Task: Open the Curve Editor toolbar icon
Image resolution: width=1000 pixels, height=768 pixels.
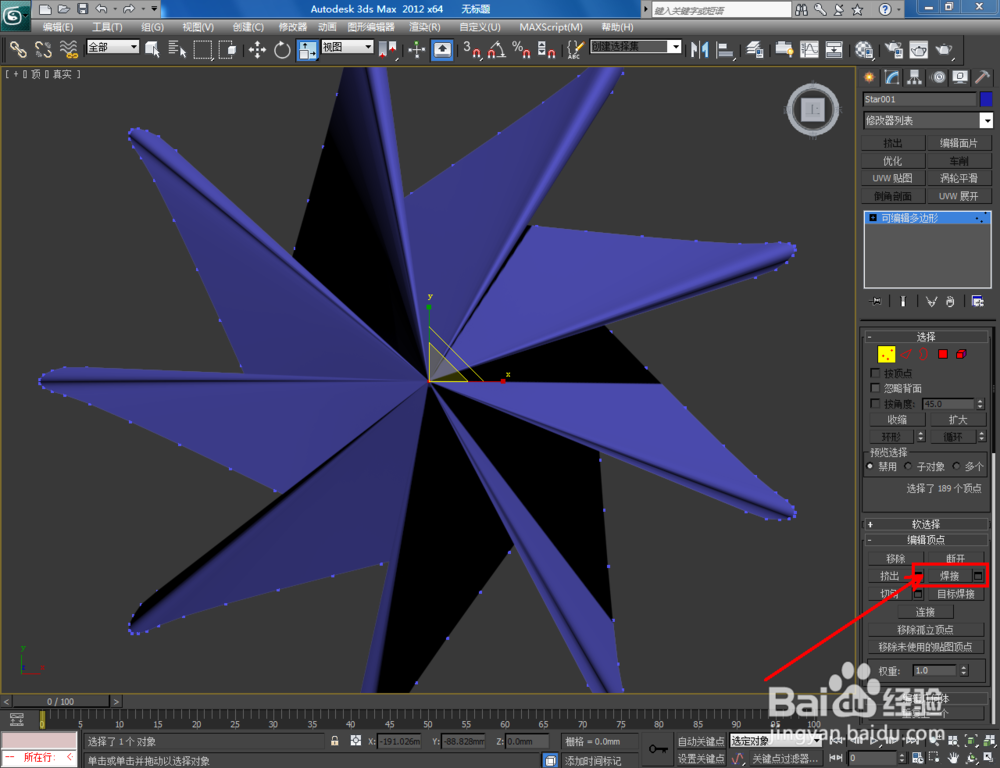Action: coord(809,49)
